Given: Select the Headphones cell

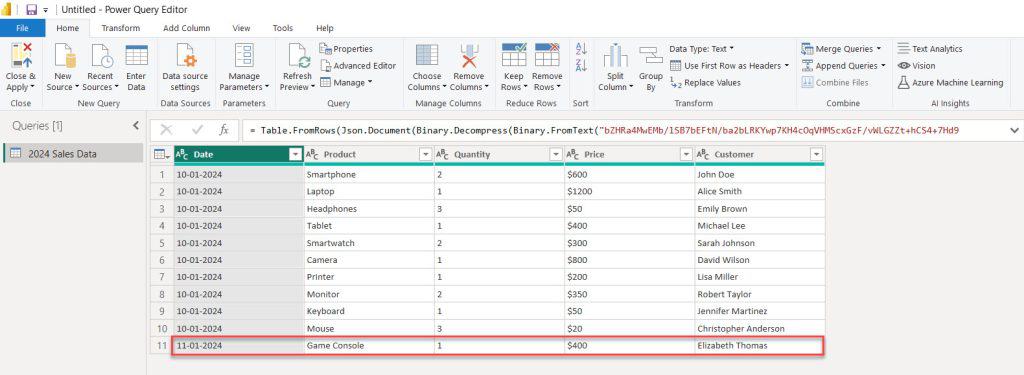Looking at the screenshot, I should click(369, 209).
